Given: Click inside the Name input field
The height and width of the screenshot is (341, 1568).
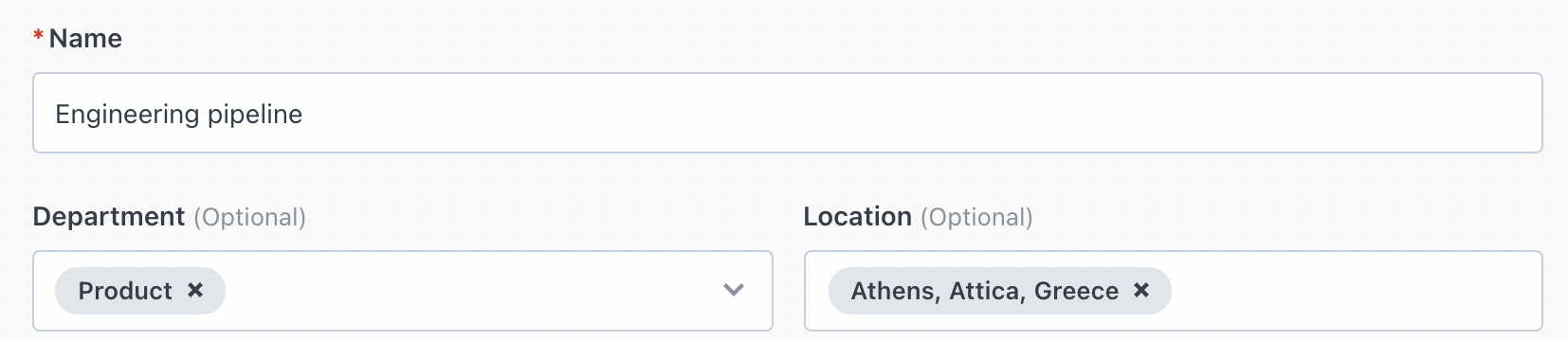Looking at the screenshot, I should tap(787, 113).
